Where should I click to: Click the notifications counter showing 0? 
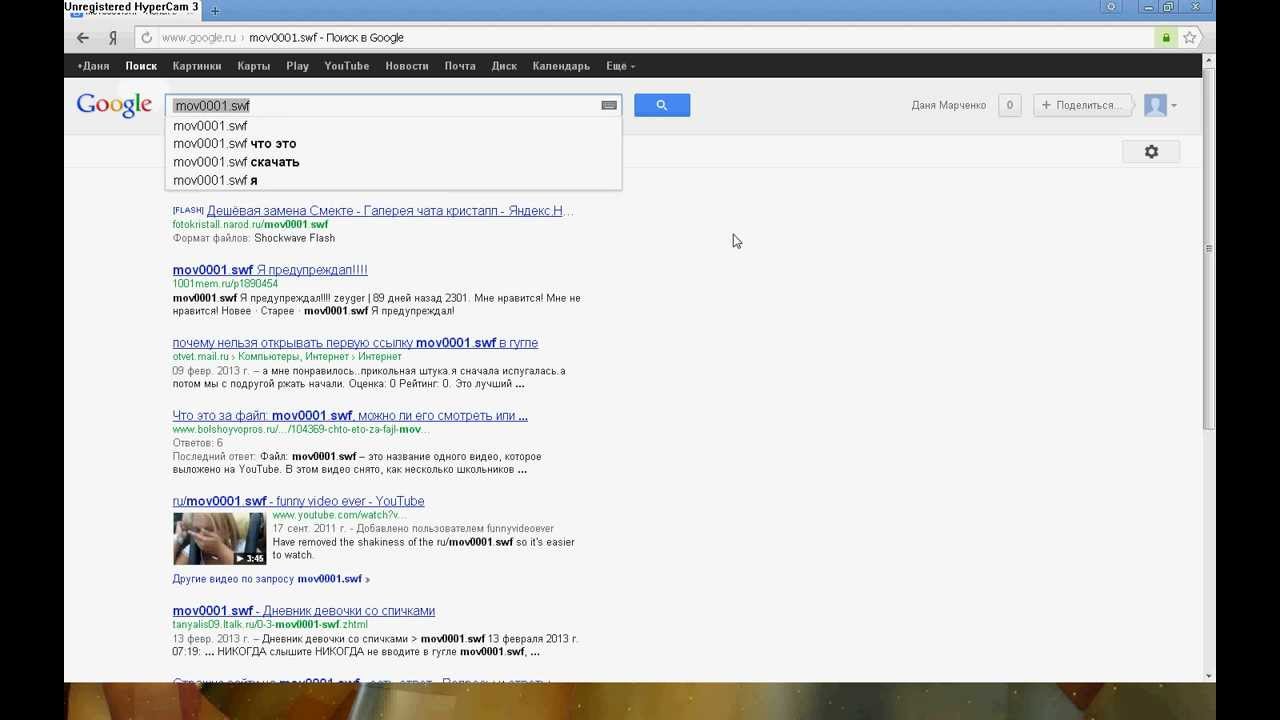(1009, 105)
